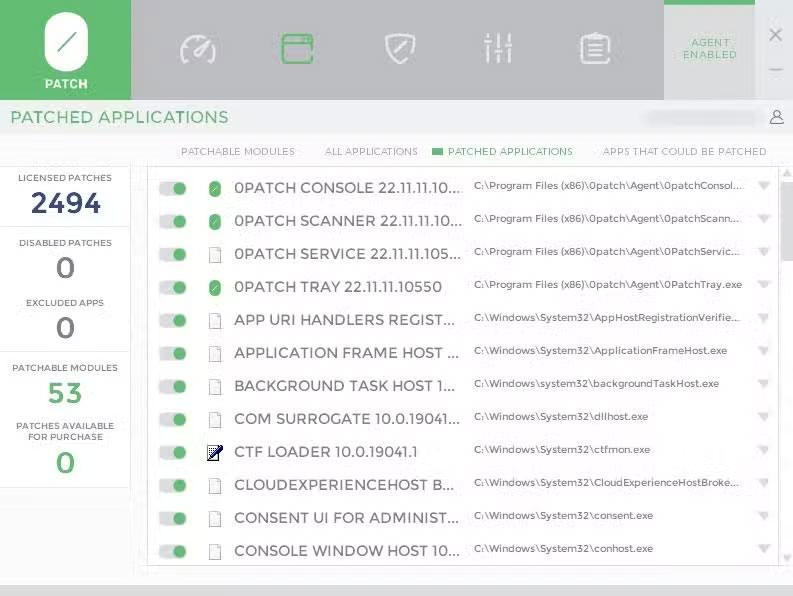Toggle patching for Consent UI
This screenshot has width=793, height=596.
click(173, 518)
